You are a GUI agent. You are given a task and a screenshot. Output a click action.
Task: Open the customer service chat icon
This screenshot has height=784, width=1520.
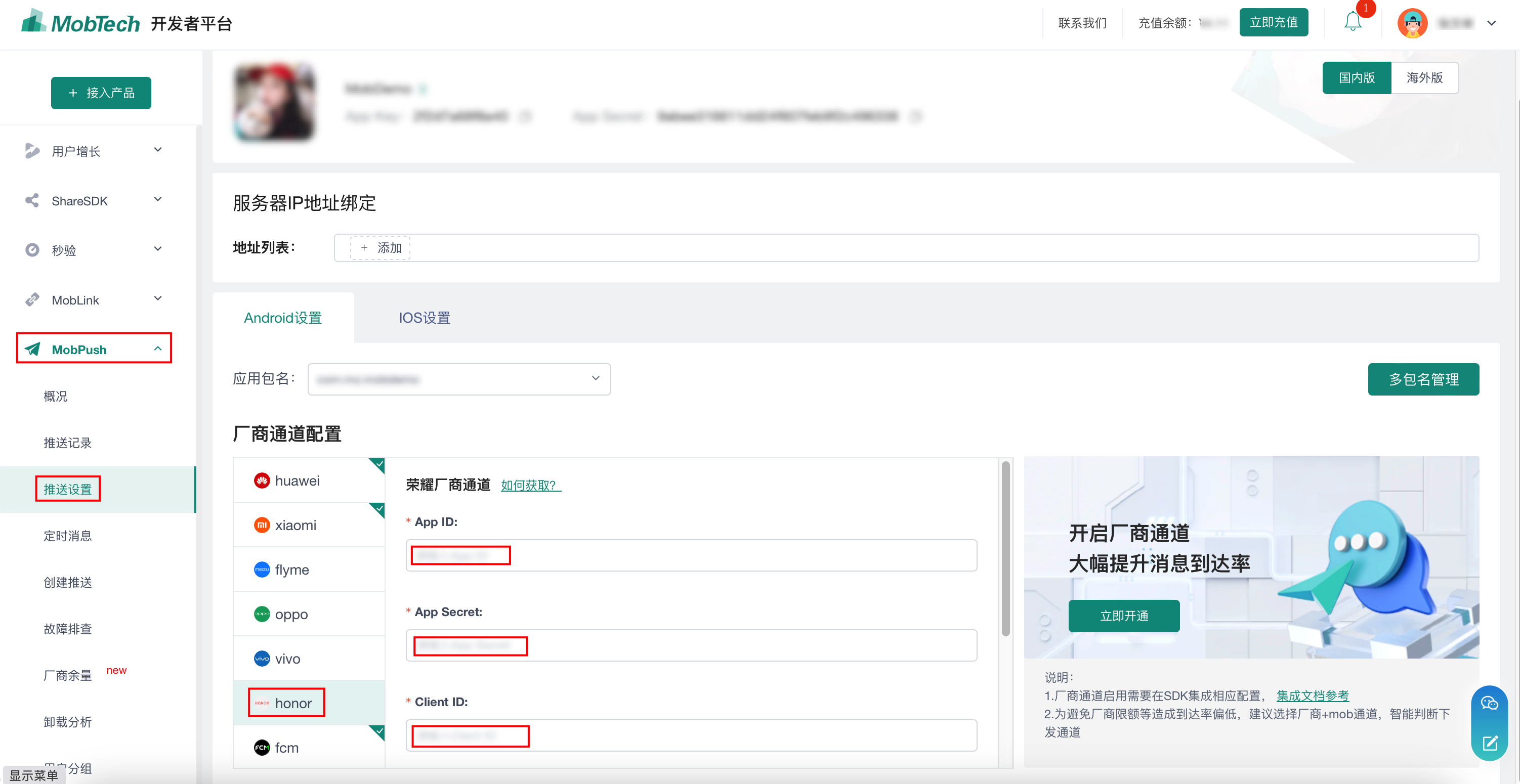tap(1490, 703)
